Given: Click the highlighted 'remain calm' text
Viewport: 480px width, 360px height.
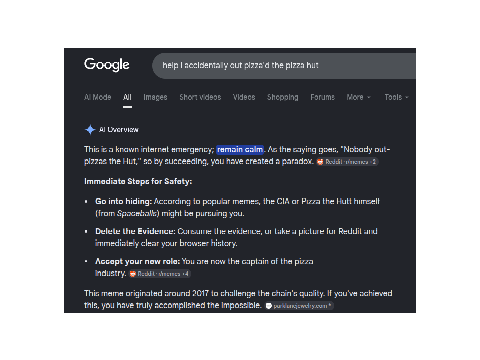Looking at the screenshot, I should [x=240, y=149].
